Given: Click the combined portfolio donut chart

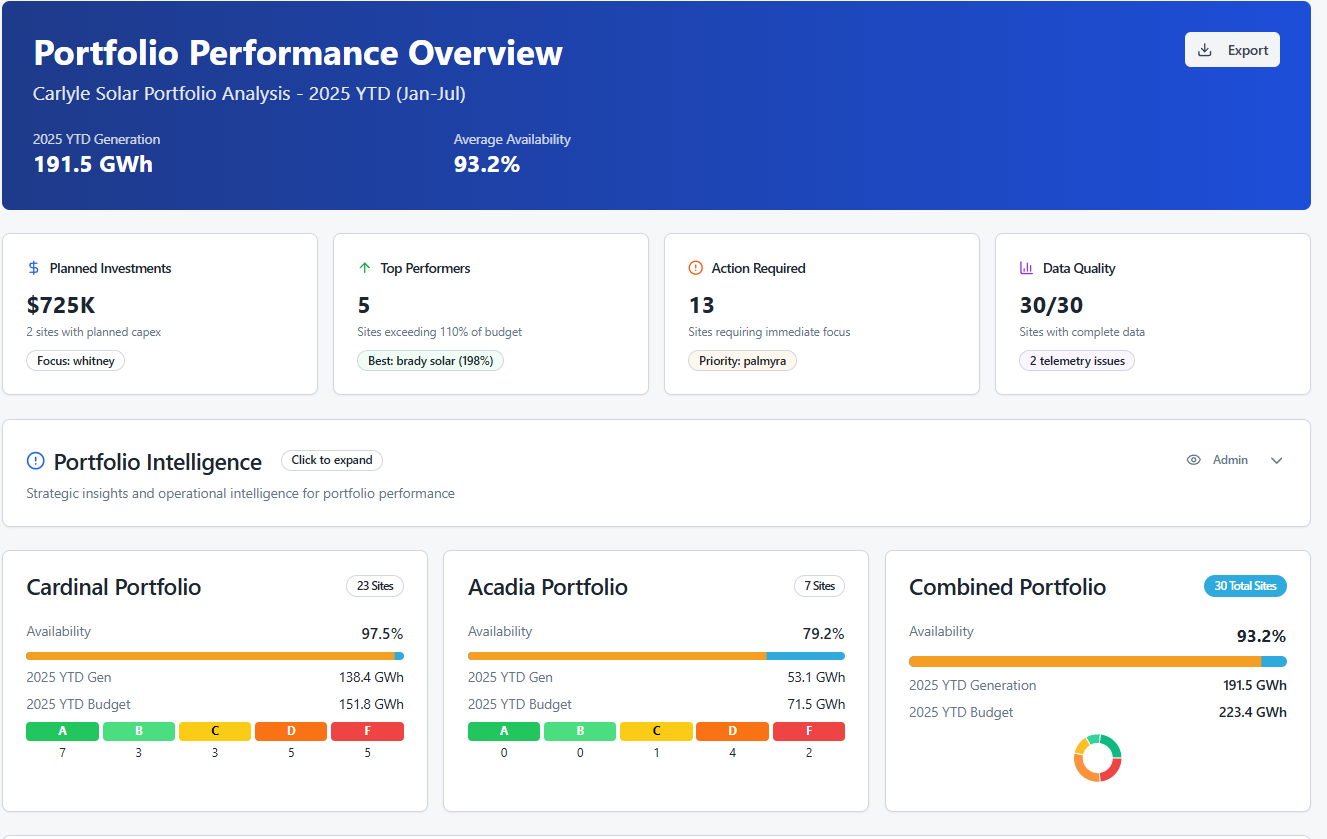Looking at the screenshot, I should click(x=1097, y=758).
